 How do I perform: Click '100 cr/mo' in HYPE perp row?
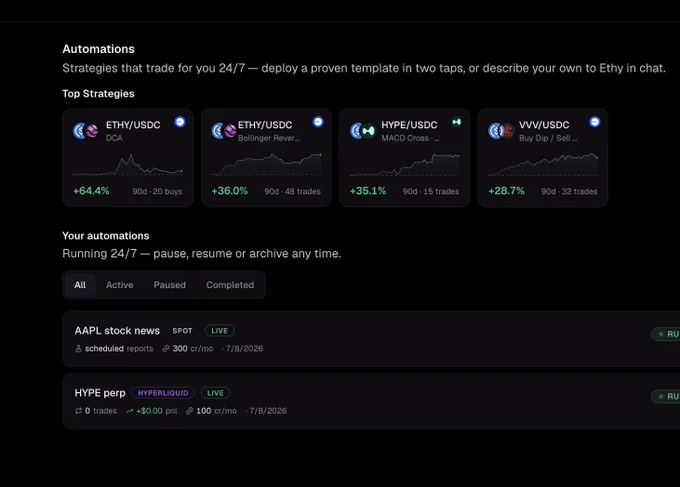point(216,411)
